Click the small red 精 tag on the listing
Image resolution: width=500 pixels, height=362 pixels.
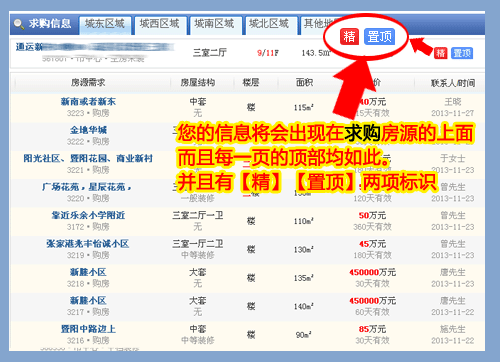click(440, 53)
